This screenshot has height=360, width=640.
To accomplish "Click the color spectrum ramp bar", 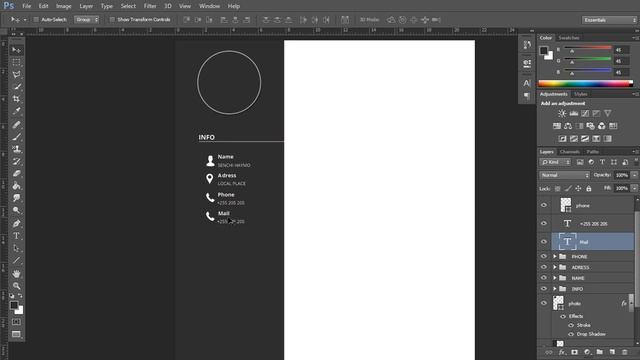I will click(585, 84).
